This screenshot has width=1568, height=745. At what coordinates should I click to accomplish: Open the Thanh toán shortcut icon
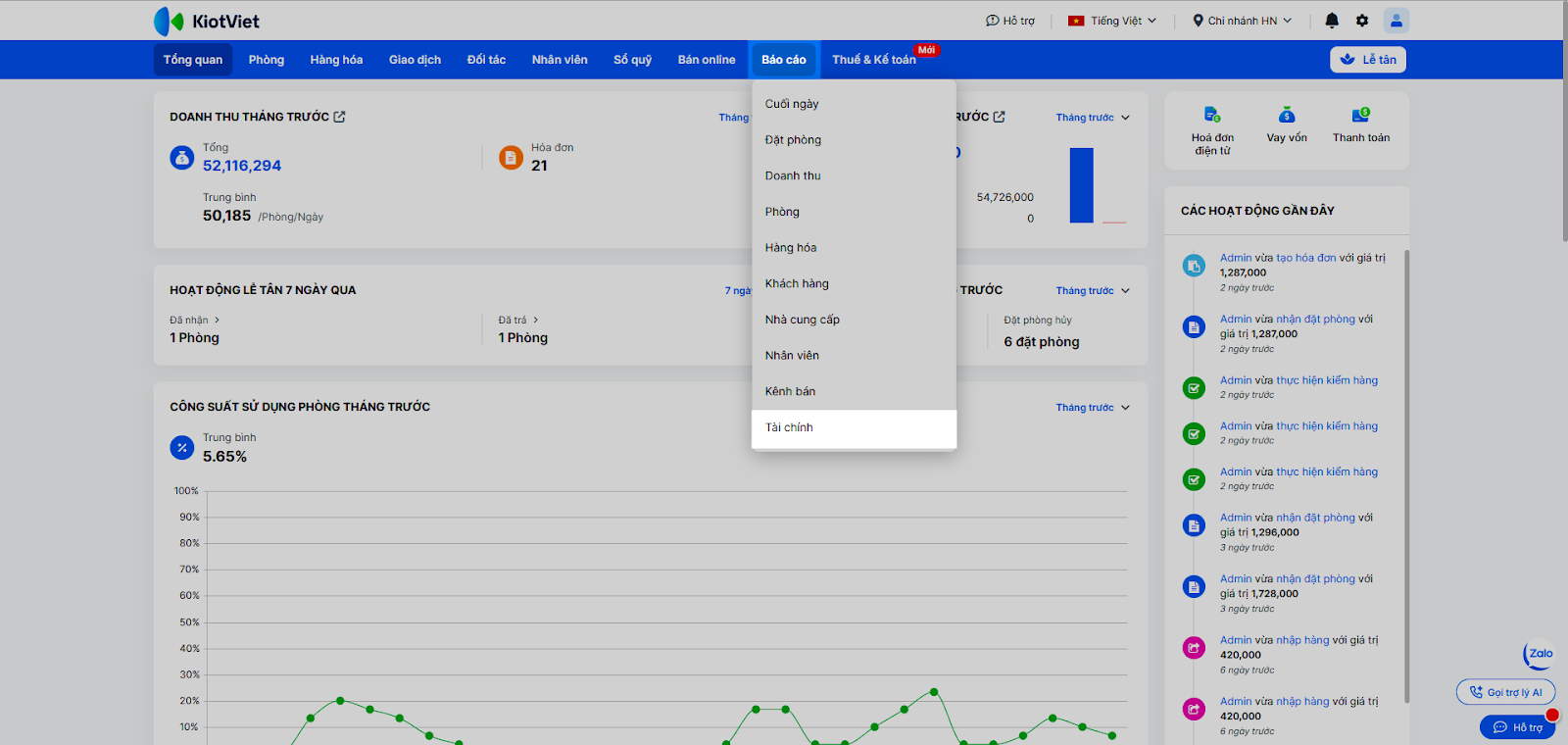(x=1361, y=115)
